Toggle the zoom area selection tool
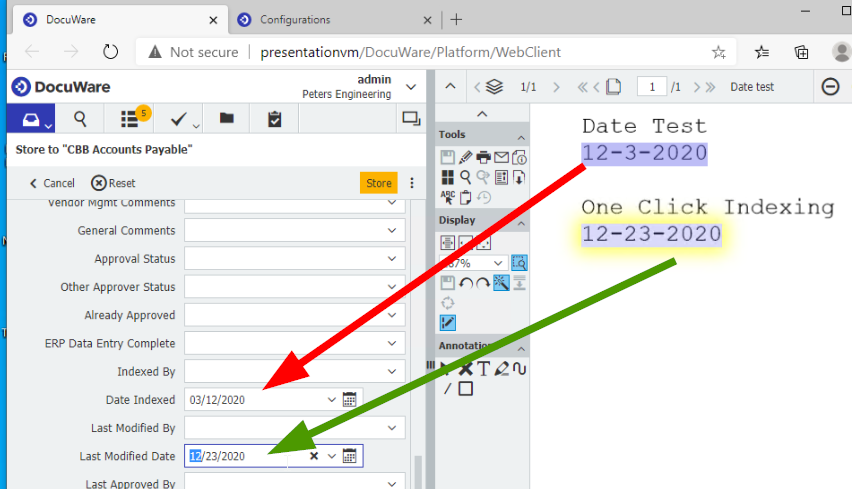852x489 pixels. pyautogui.click(x=519, y=263)
